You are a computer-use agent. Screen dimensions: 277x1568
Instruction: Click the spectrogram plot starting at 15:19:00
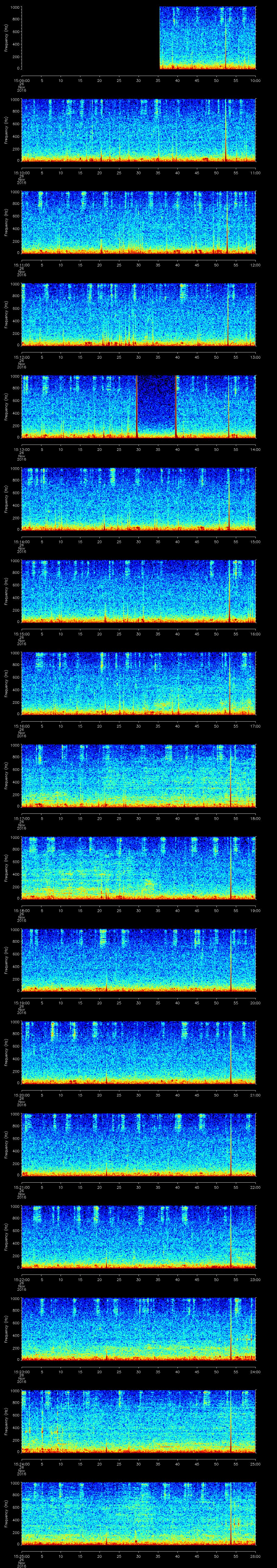point(139,960)
